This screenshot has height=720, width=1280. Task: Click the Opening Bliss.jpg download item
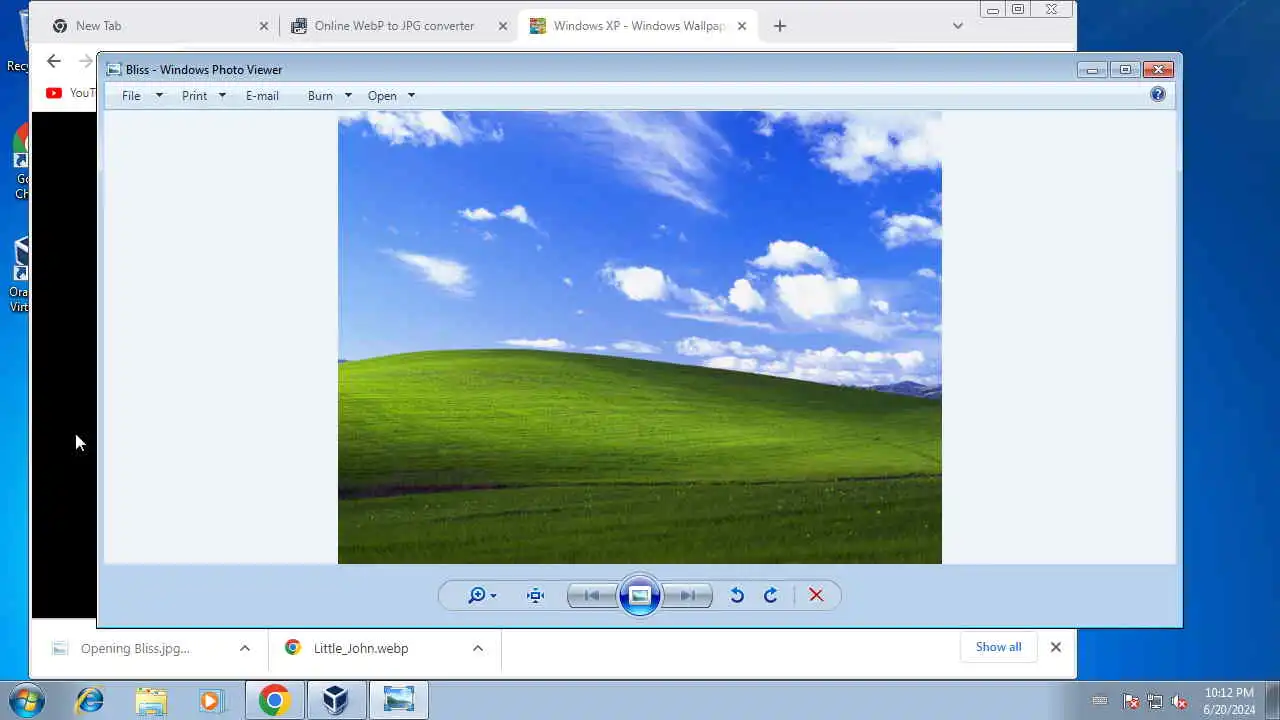pos(135,648)
